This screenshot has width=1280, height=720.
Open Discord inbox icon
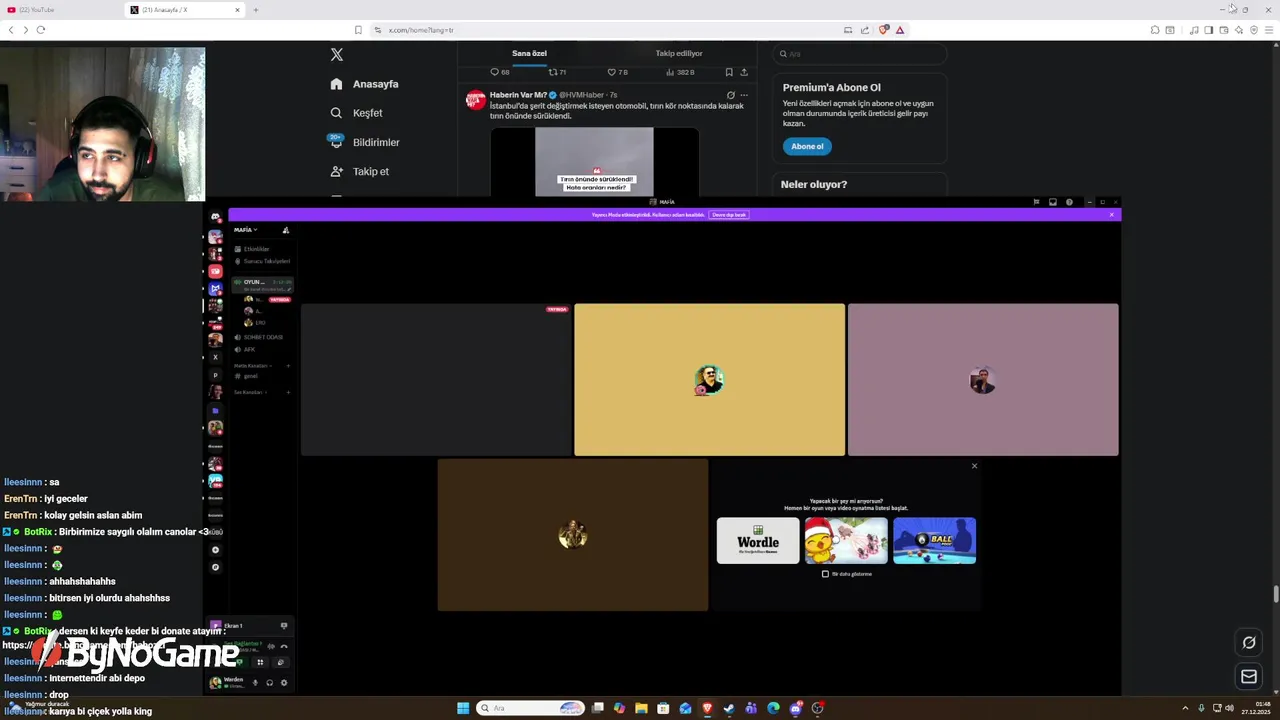1052,202
